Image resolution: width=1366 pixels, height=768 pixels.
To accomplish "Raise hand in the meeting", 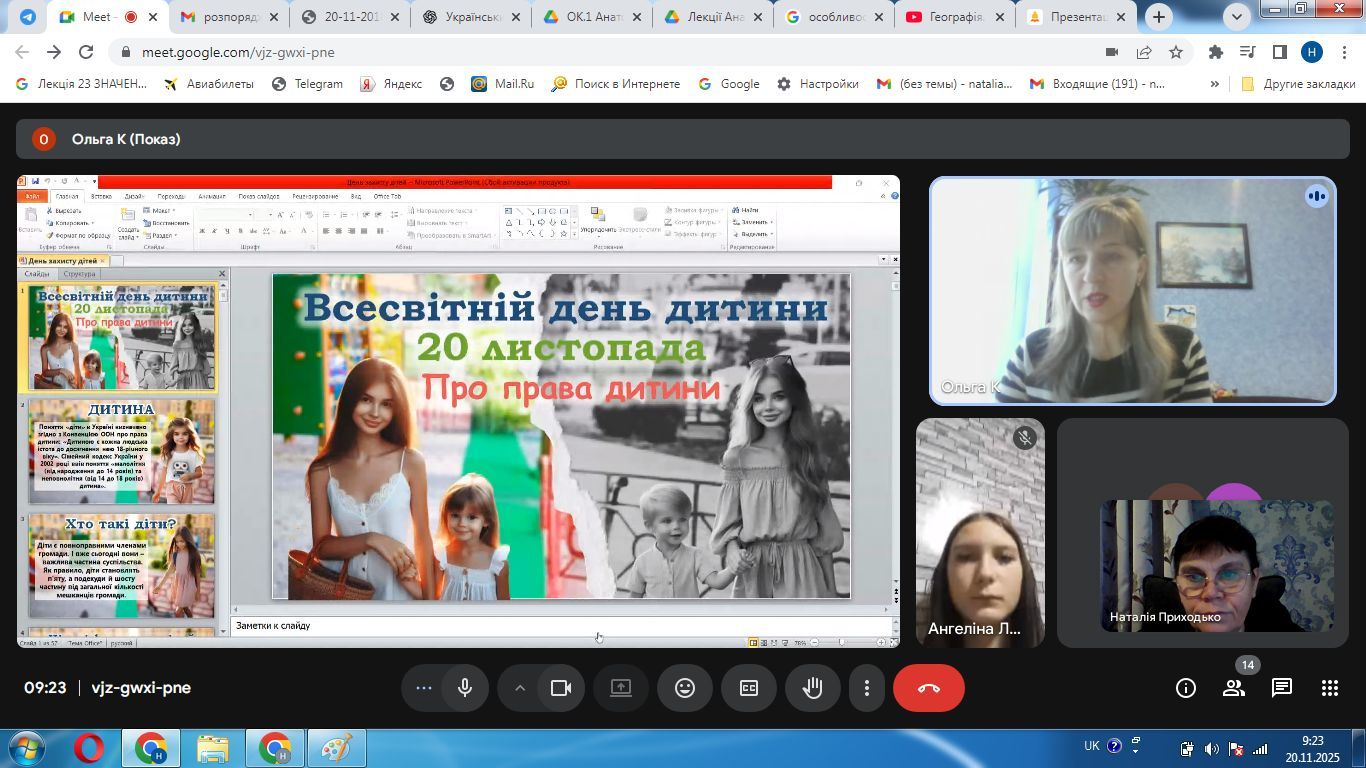I will [x=813, y=688].
